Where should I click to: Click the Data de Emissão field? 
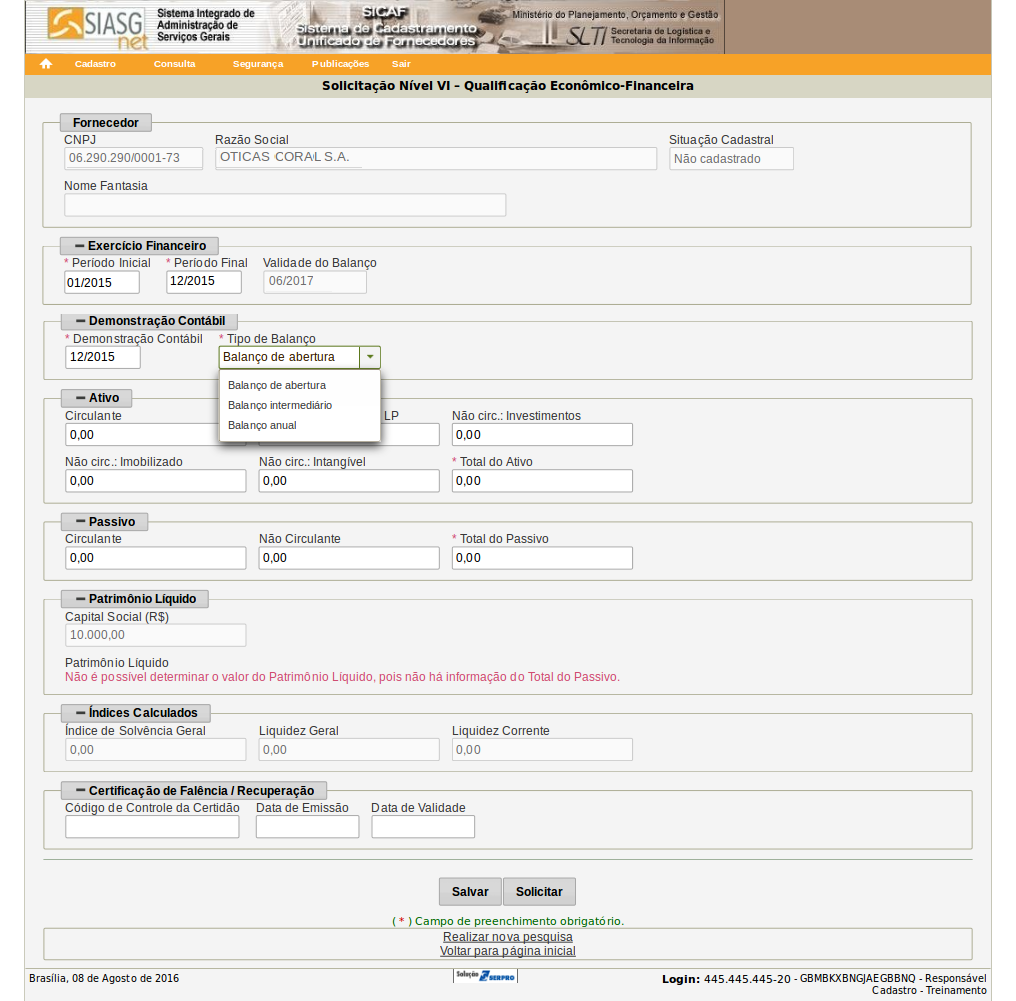point(307,827)
